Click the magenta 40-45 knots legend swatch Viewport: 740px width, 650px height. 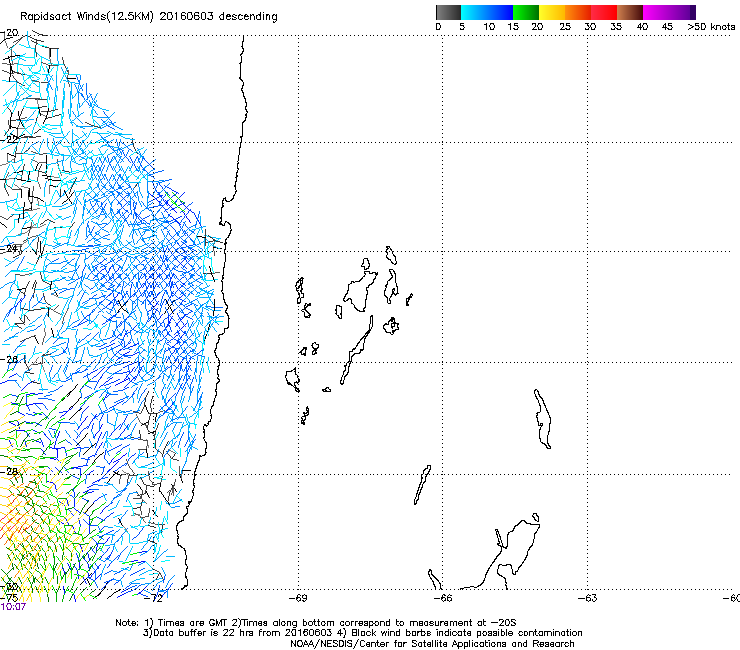(656, 12)
